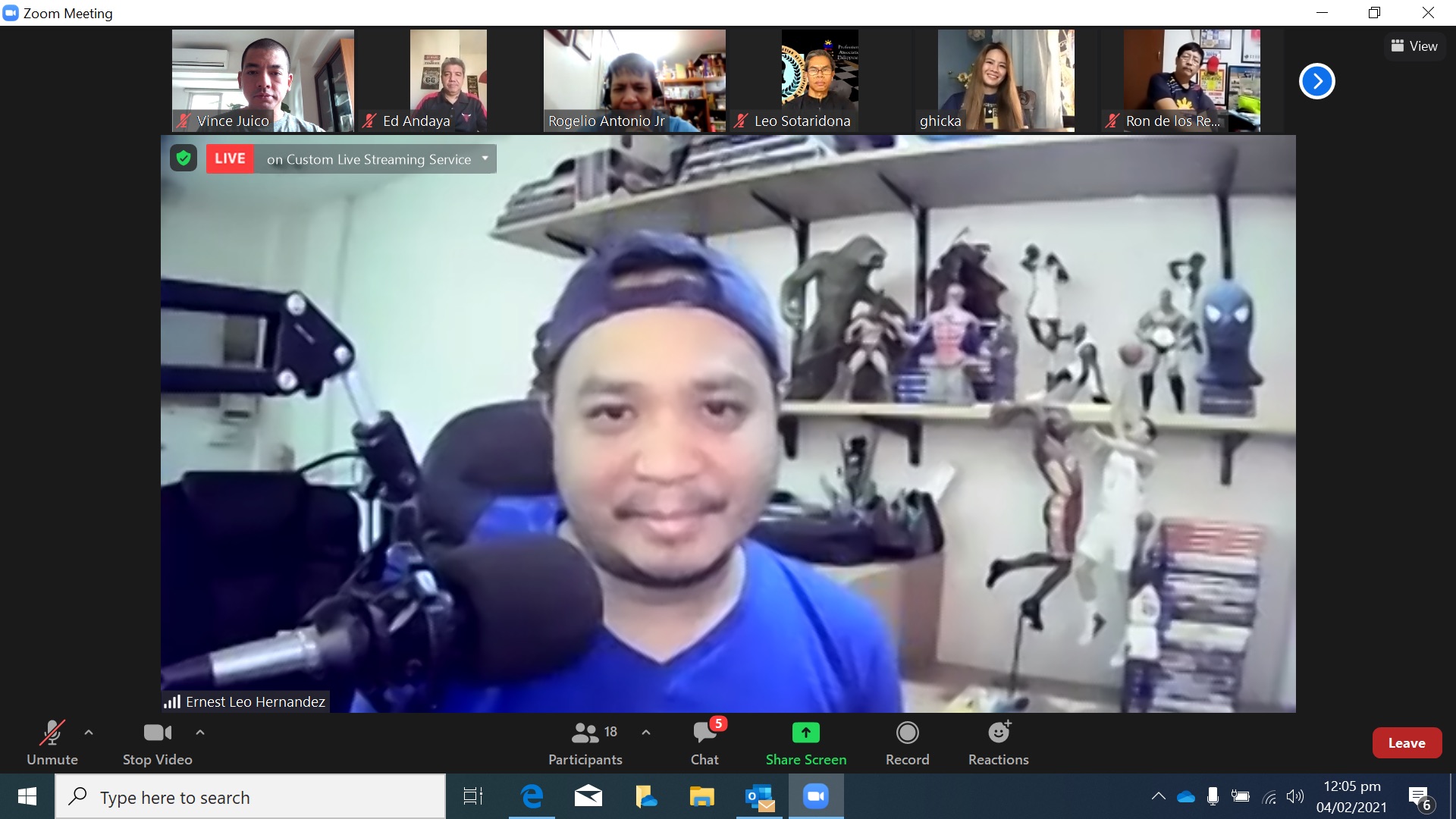Stop the video camera
Screen dimensions: 1456x819
157,742
